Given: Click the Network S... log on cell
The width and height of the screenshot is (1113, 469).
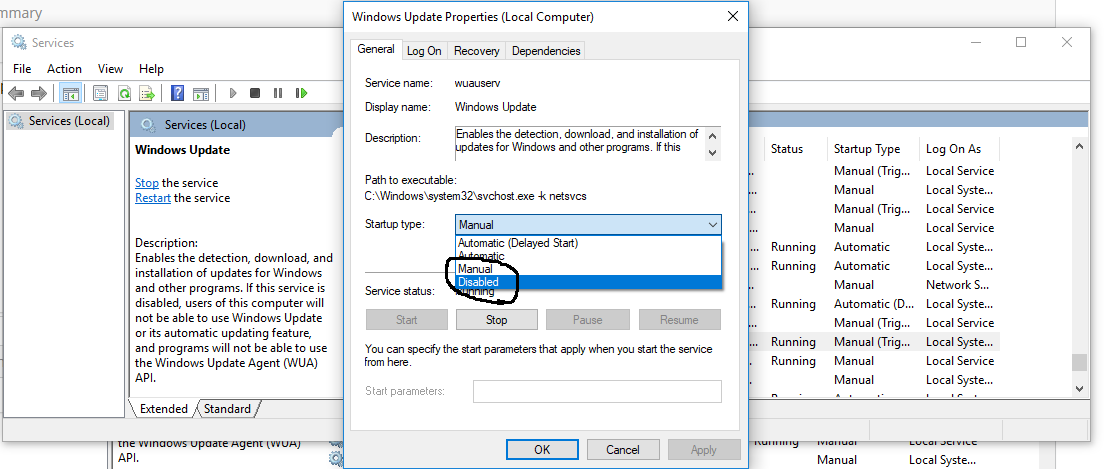Looking at the screenshot, I should pos(958,285).
